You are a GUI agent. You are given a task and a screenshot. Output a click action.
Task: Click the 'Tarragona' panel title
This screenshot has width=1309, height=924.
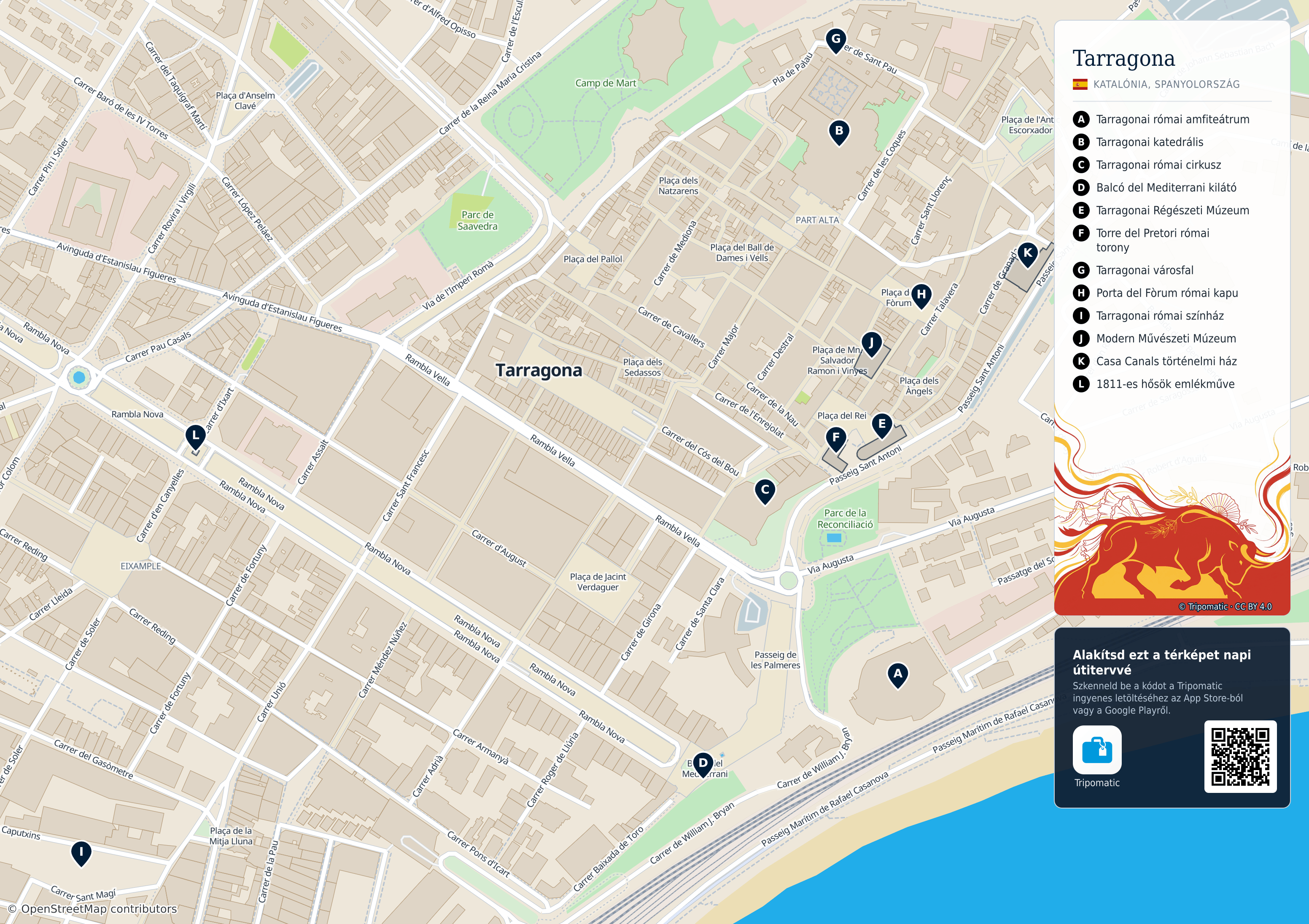pos(1123,58)
